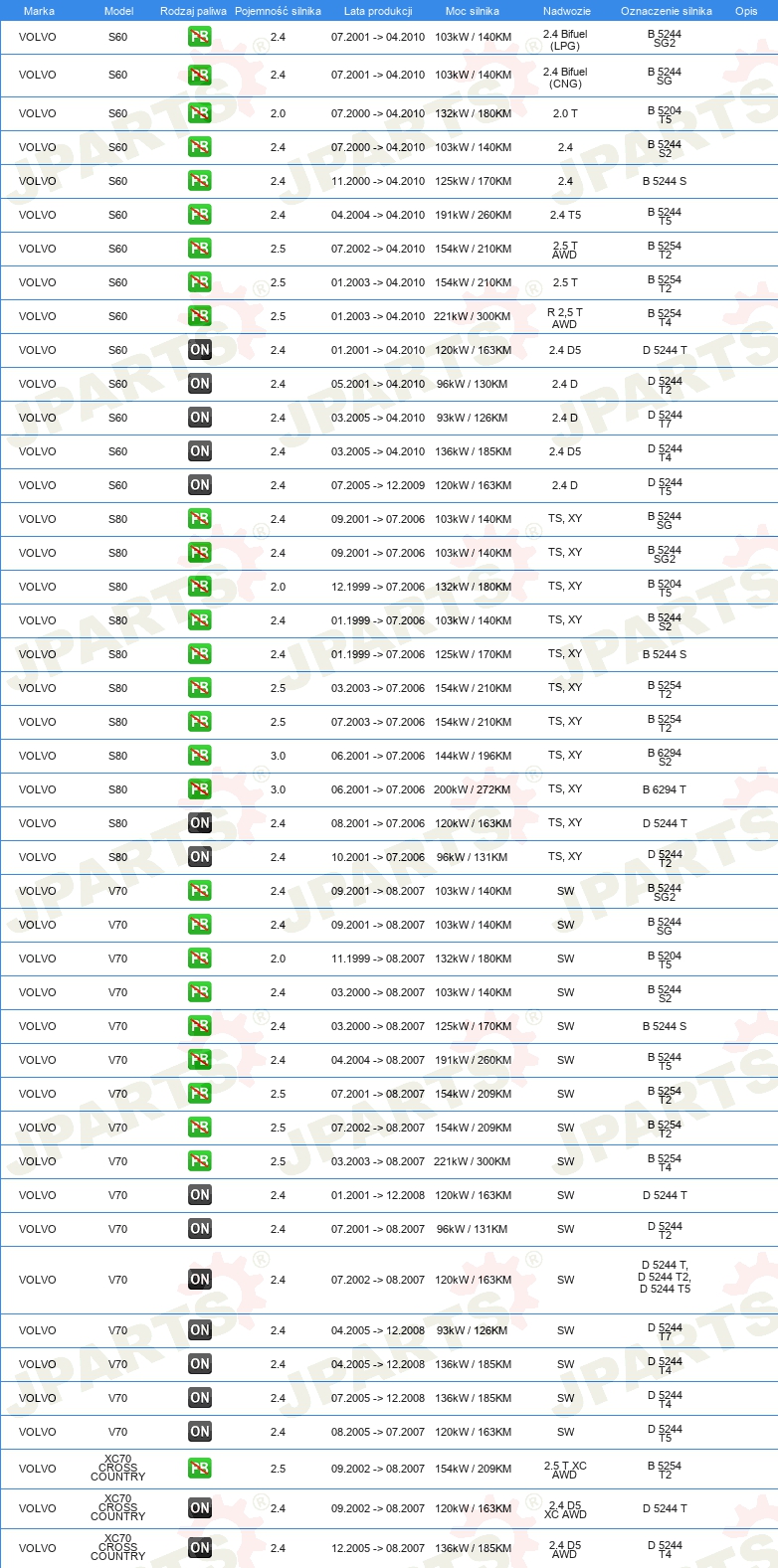
Task: Click the PB fuel icon in the 2.4 Bifuel (CNG) row
Action: [200, 75]
